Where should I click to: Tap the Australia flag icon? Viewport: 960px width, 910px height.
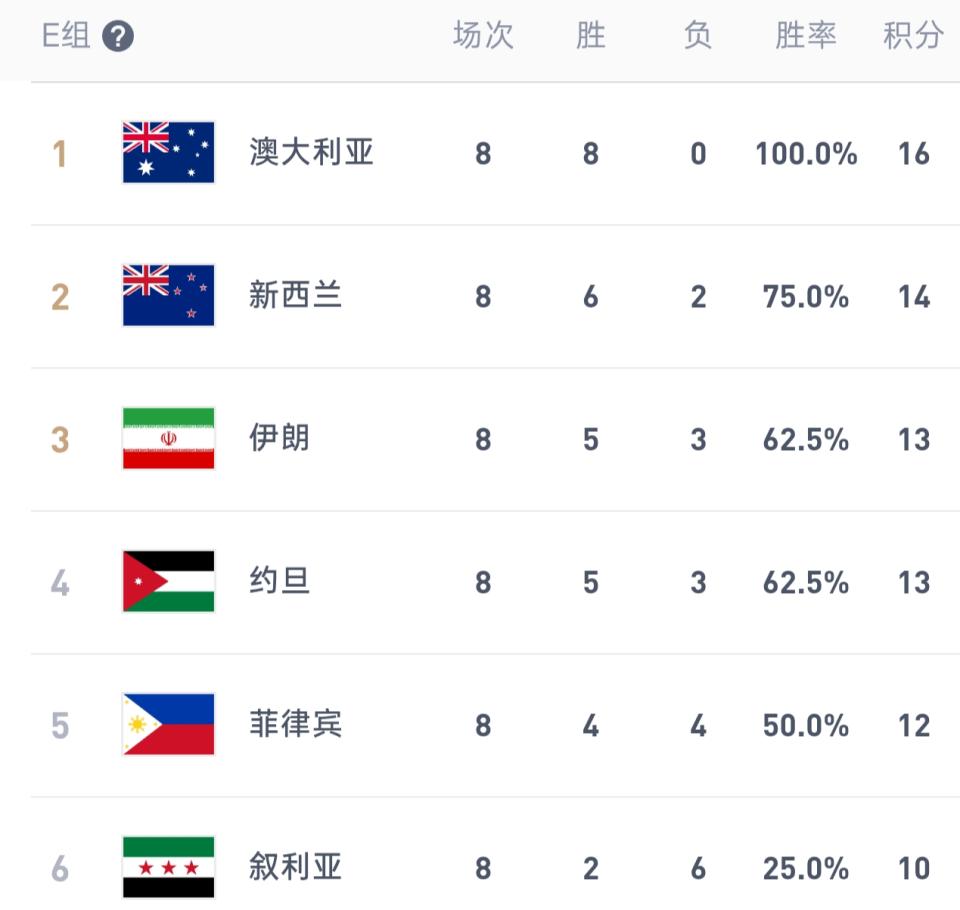[x=168, y=152]
